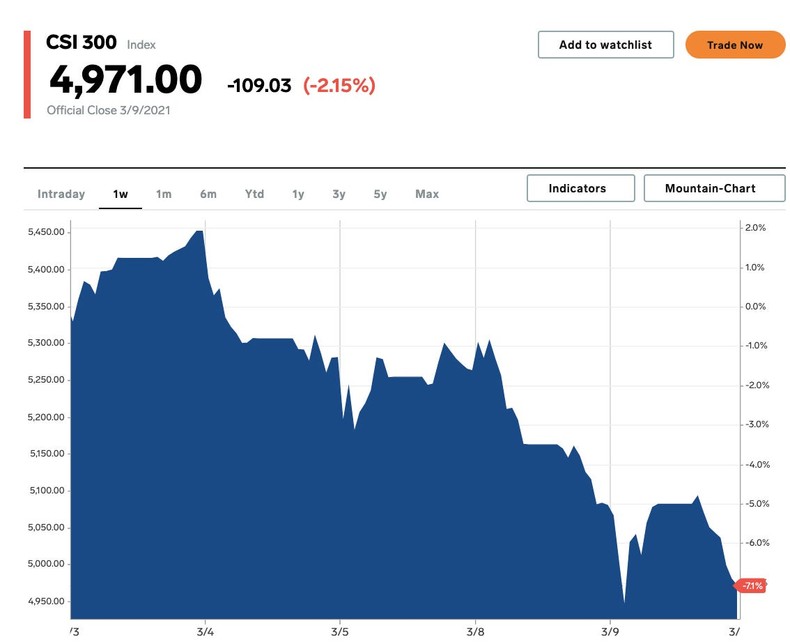Select the Ytd range tab
This screenshot has width=790, height=644.
tap(254, 194)
